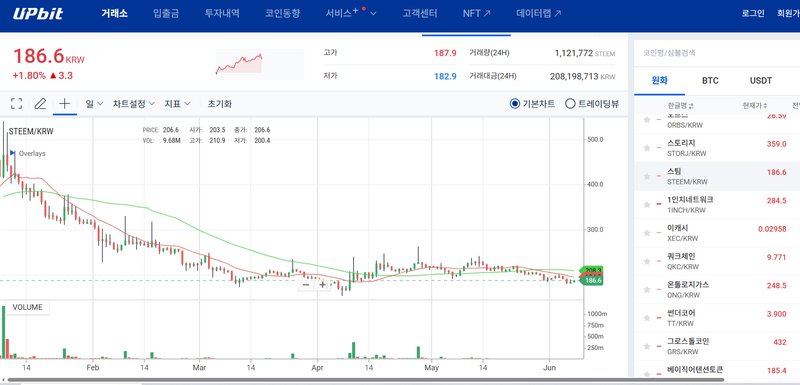The image size is (800, 385).
Task: Open the NFT external link
Action: [477, 14]
